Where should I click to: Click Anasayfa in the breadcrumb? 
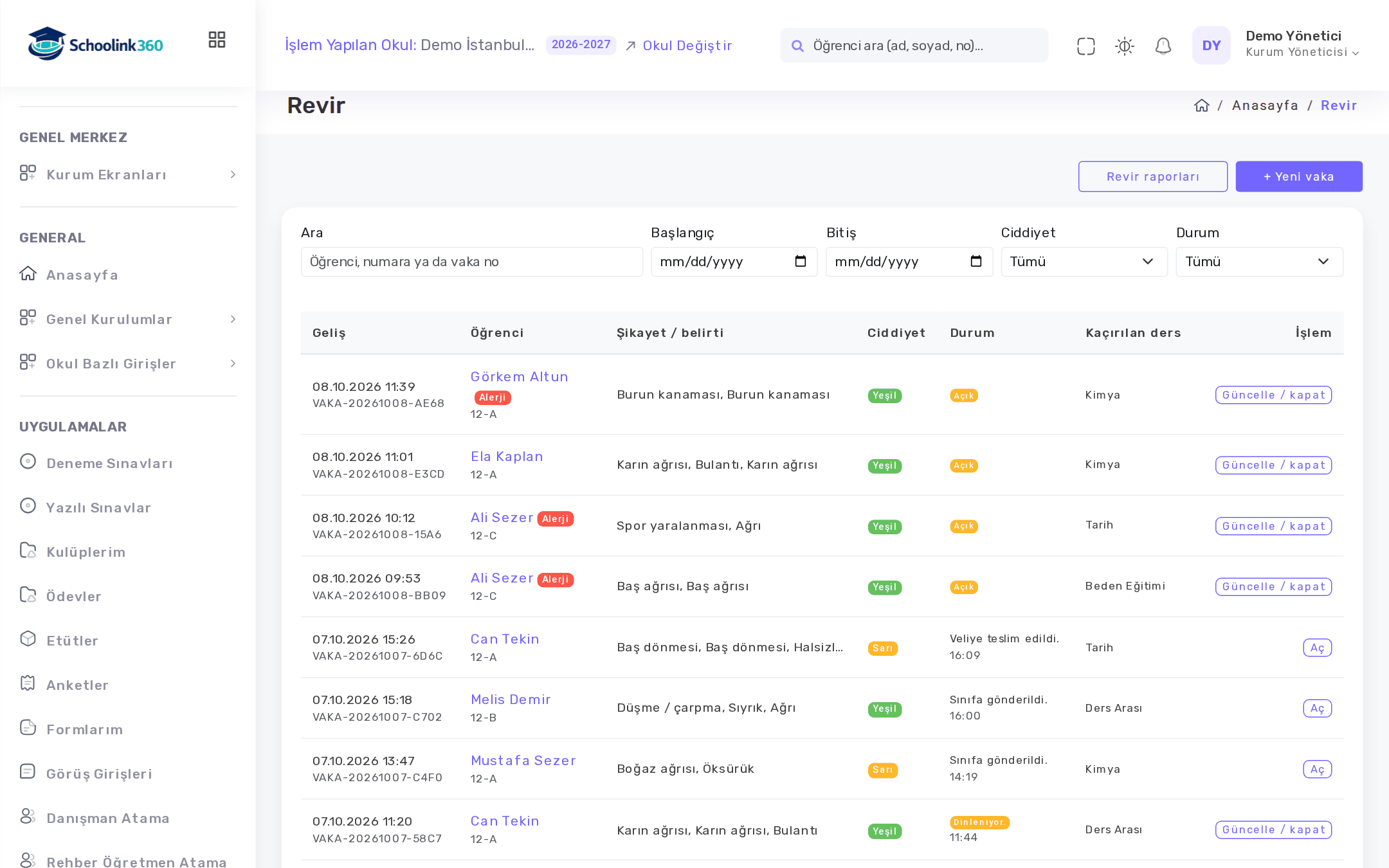(1265, 105)
